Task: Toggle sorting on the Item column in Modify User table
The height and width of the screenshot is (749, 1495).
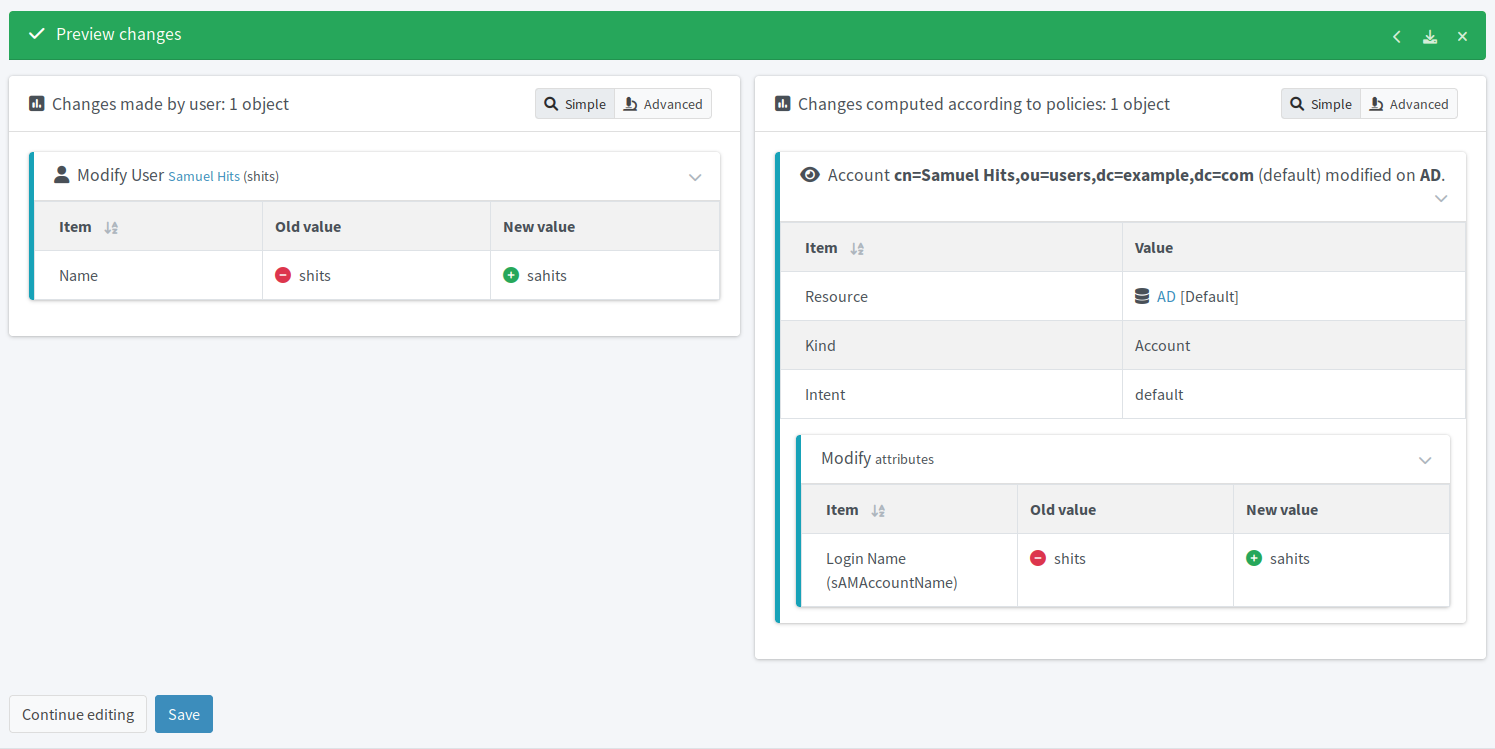Action: [109, 226]
